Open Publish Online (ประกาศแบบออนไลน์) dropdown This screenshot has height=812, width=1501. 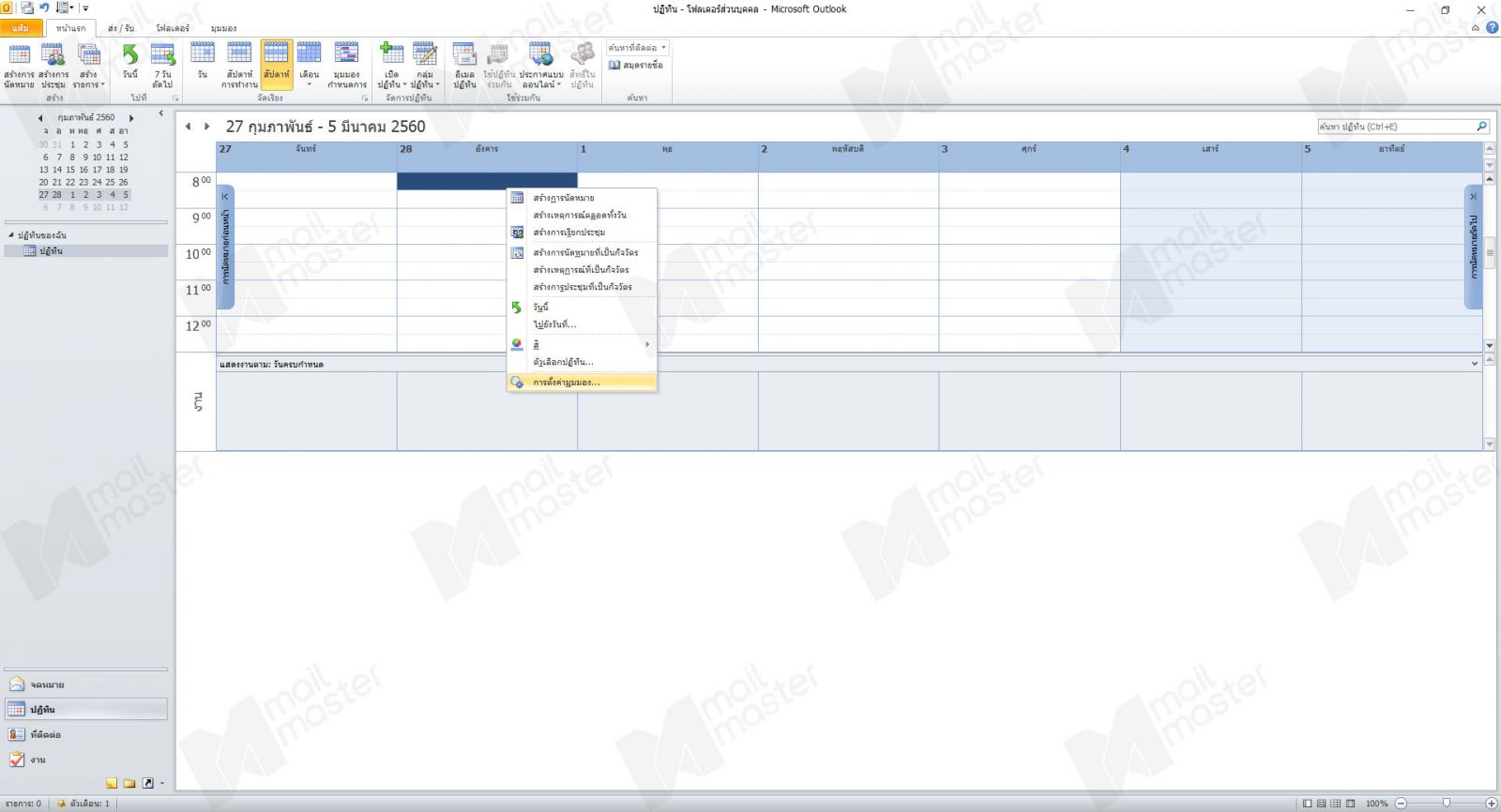coord(541,66)
